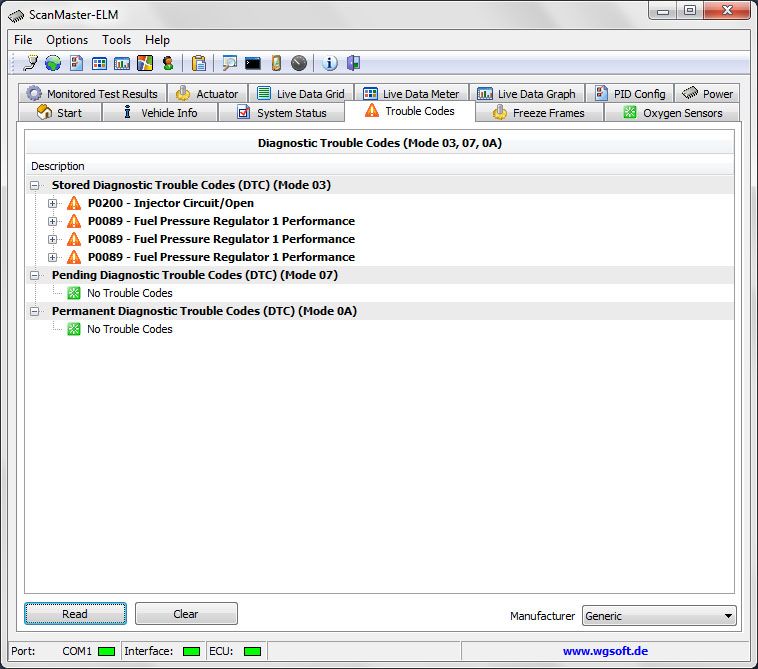Screen dimensions: 758x669
Task: Open the Options menu
Action: (67, 40)
